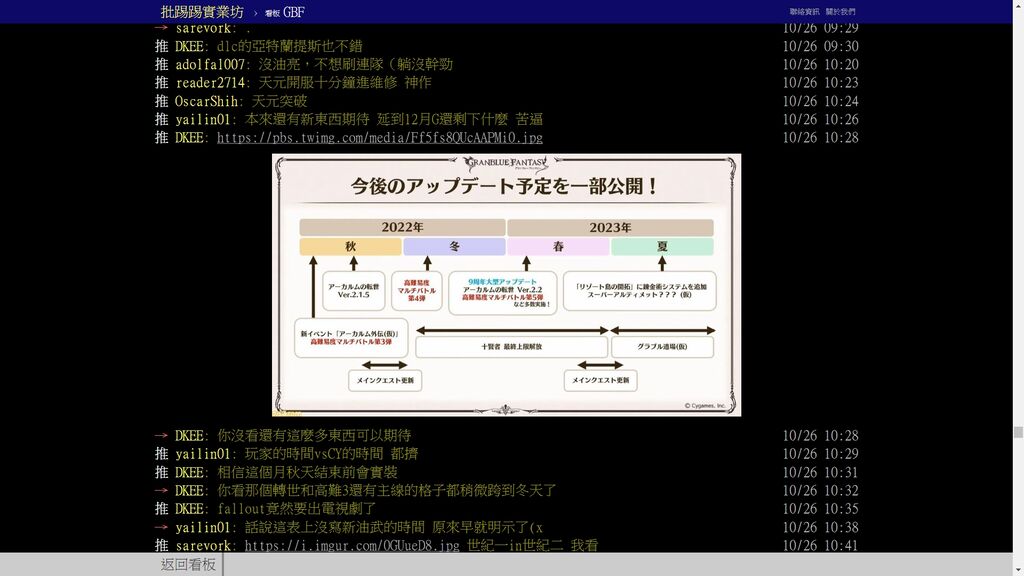Click the 推 marker on OscarShih's row

(161, 101)
